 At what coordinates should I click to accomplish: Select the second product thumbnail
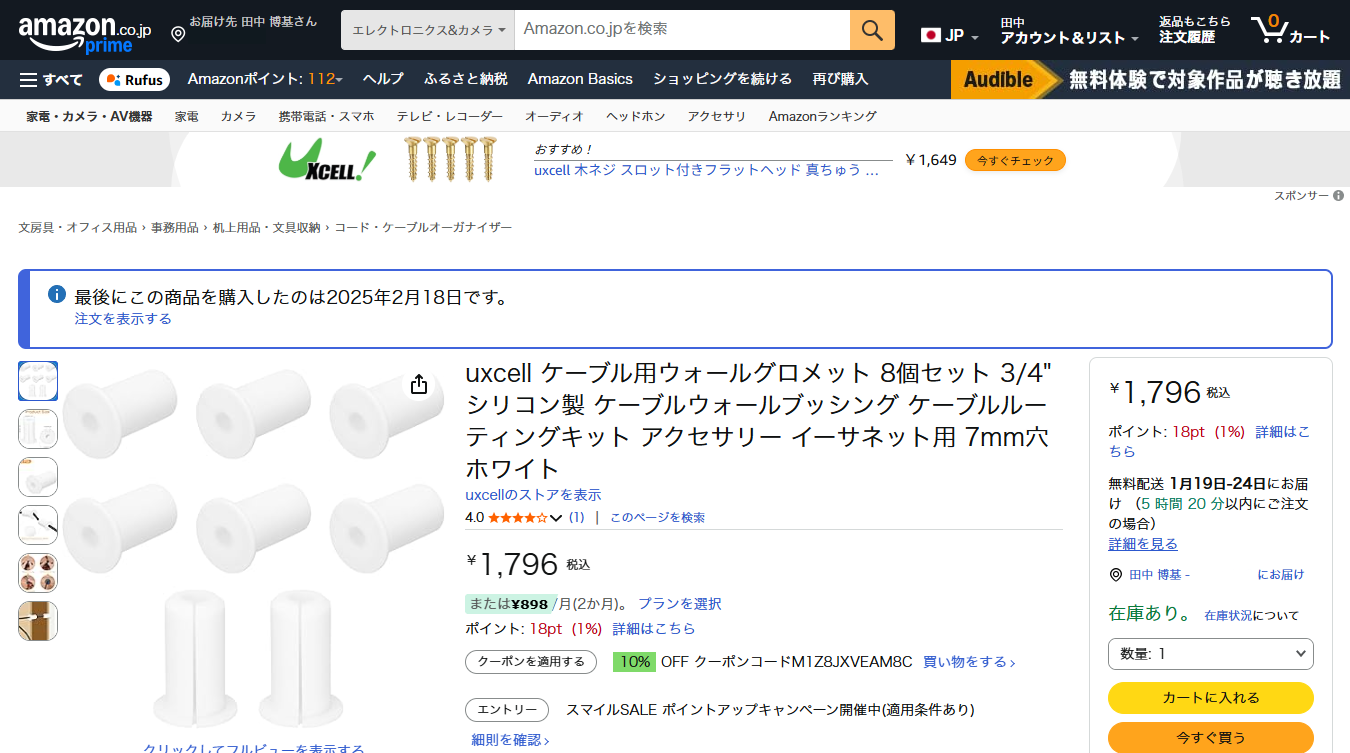coord(38,429)
